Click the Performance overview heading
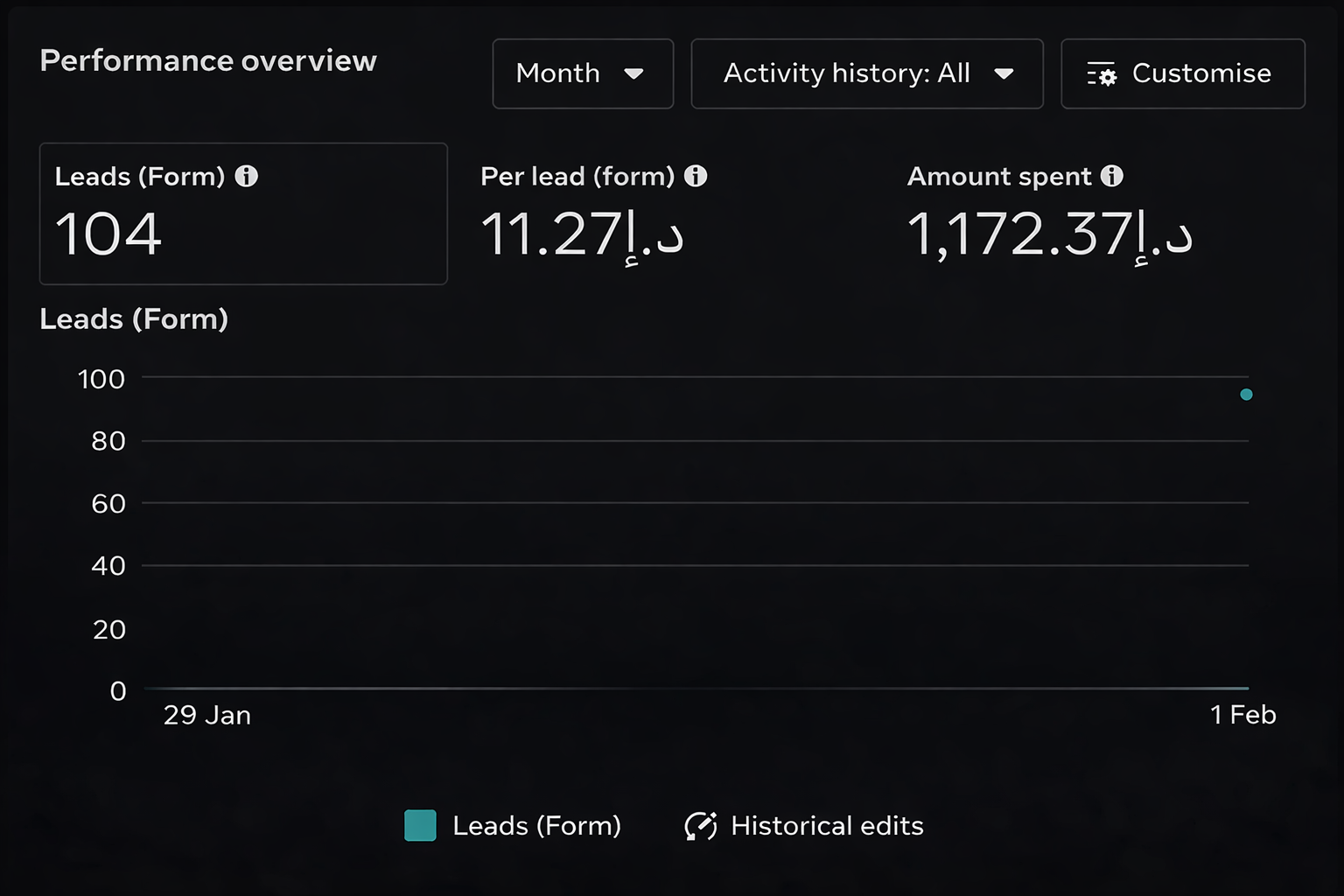The image size is (1344, 896). [x=208, y=61]
